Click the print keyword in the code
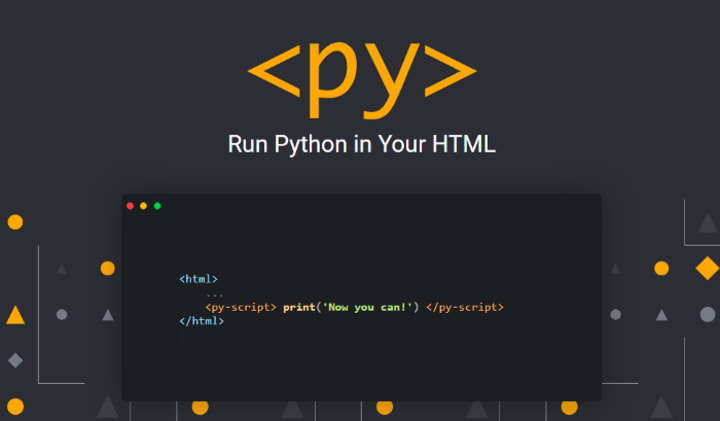Image resolution: width=720 pixels, height=421 pixels. coord(299,307)
